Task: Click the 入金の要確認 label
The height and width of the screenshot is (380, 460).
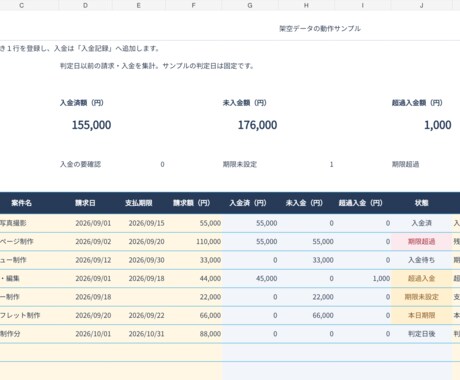Action: [80, 164]
